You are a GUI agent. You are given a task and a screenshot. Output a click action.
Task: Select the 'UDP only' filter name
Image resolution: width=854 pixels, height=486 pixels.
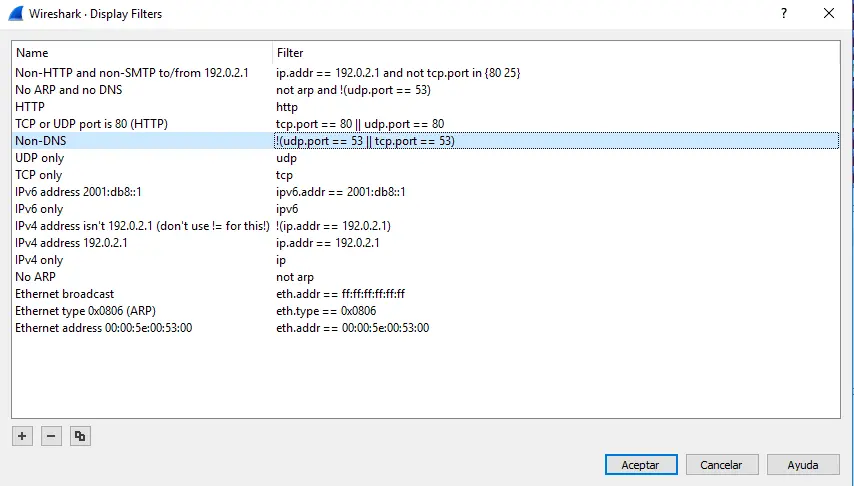40,158
